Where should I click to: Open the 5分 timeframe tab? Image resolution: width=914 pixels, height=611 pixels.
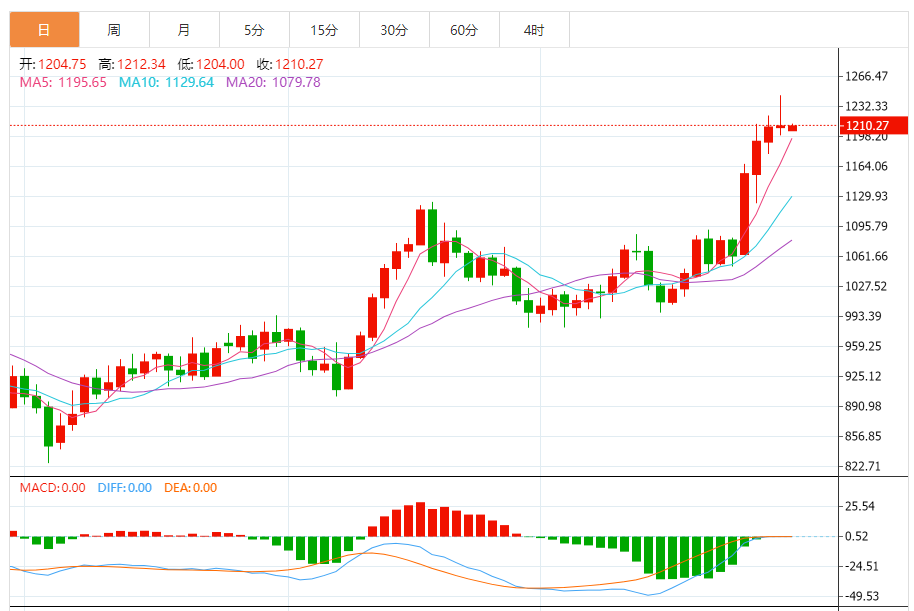click(254, 30)
